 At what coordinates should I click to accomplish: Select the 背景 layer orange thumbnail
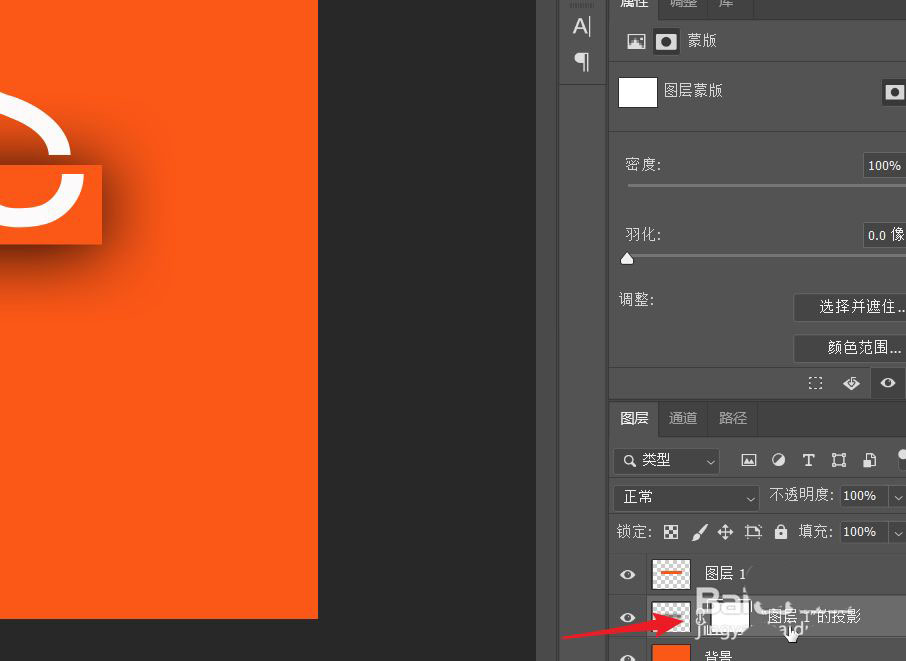pos(671,653)
